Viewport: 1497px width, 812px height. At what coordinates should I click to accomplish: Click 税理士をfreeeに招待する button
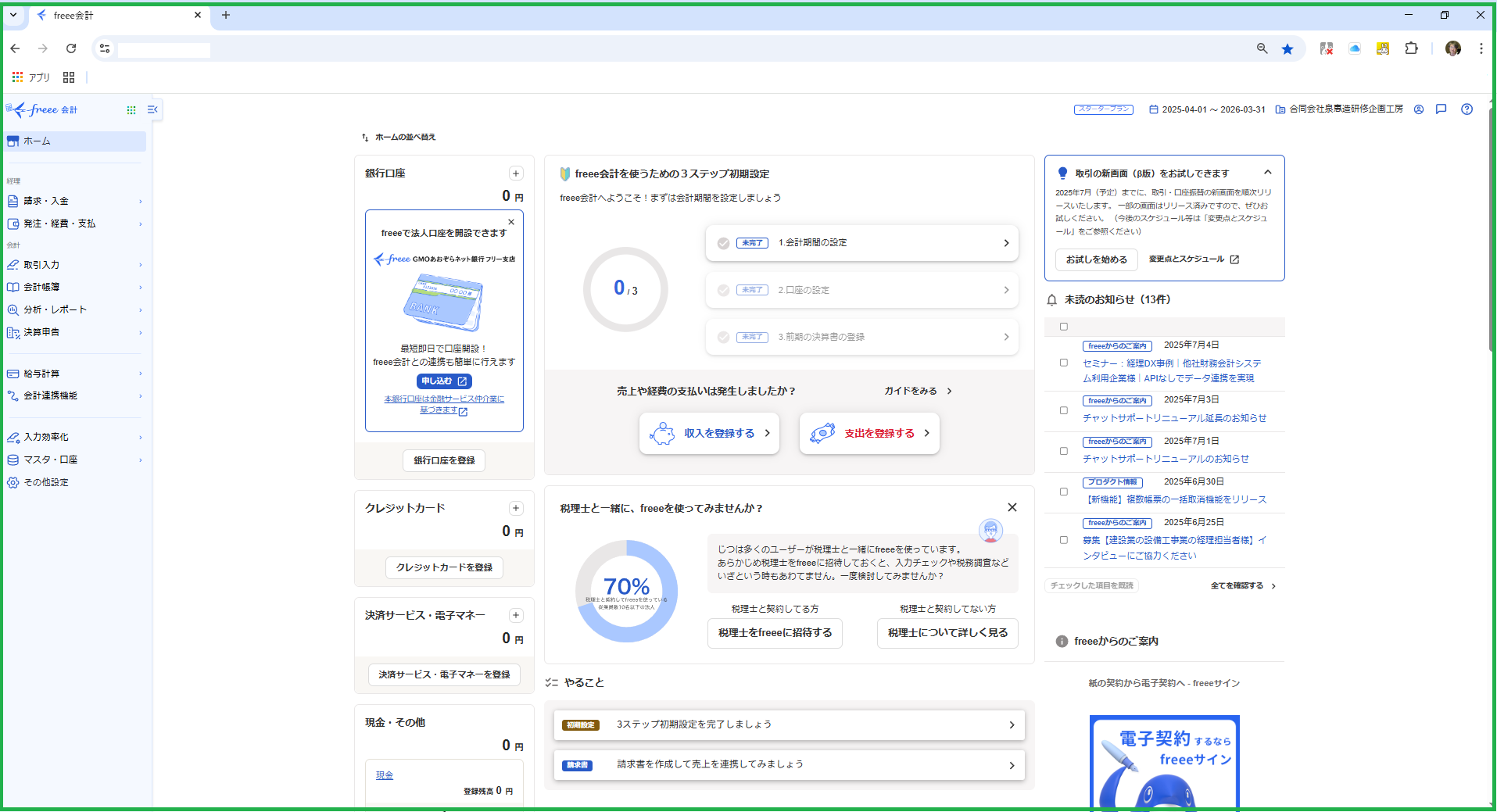[775, 633]
